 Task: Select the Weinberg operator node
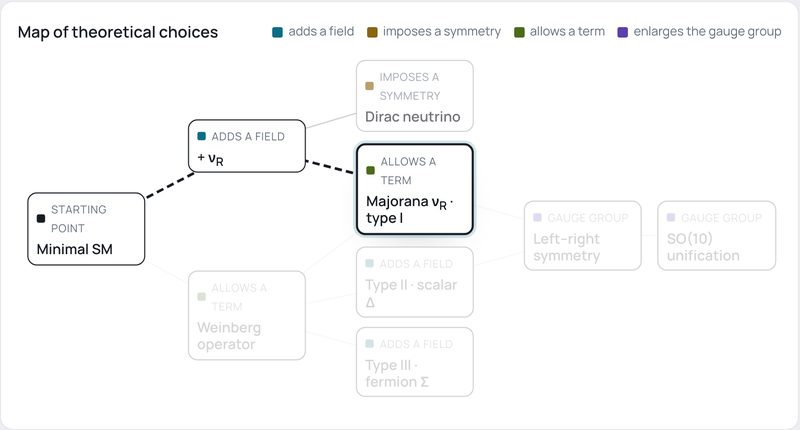(247, 315)
